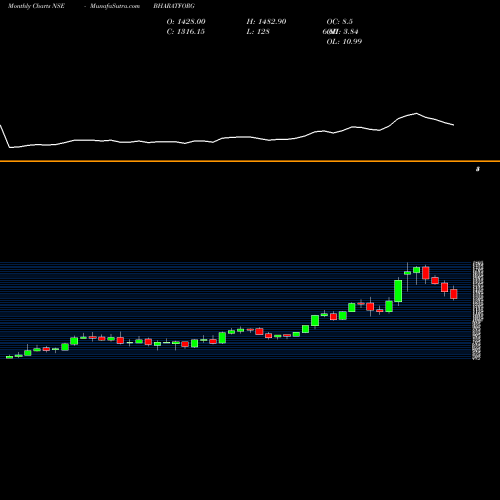Click the last red candlestick on the right
The width and height of the screenshot is (500, 500).
pos(454,294)
